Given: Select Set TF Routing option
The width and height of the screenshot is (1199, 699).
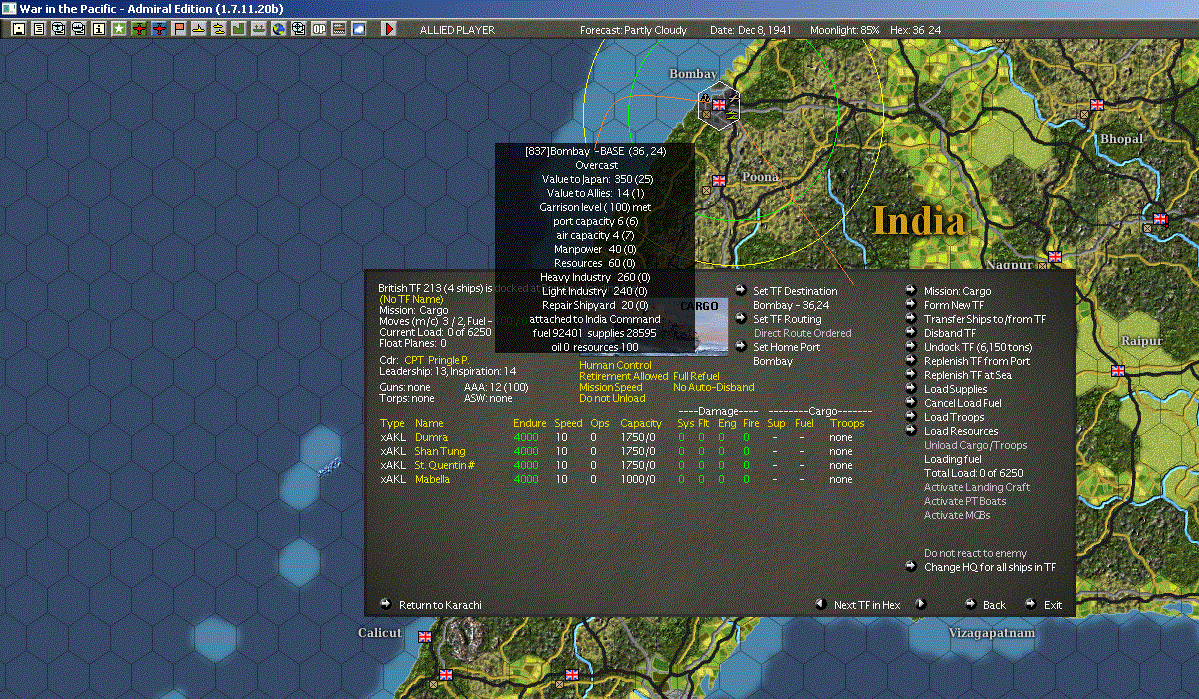Looking at the screenshot, I should [787, 319].
